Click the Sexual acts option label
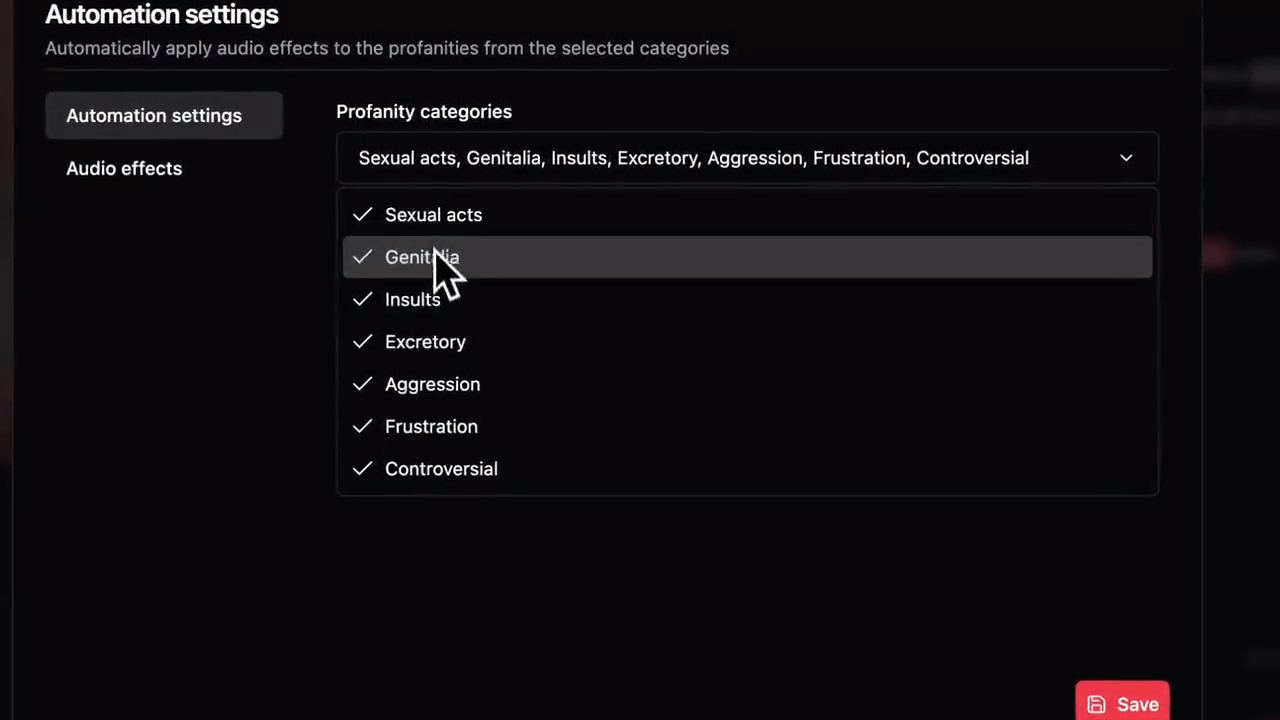Image resolution: width=1280 pixels, height=720 pixels. [x=433, y=215]
